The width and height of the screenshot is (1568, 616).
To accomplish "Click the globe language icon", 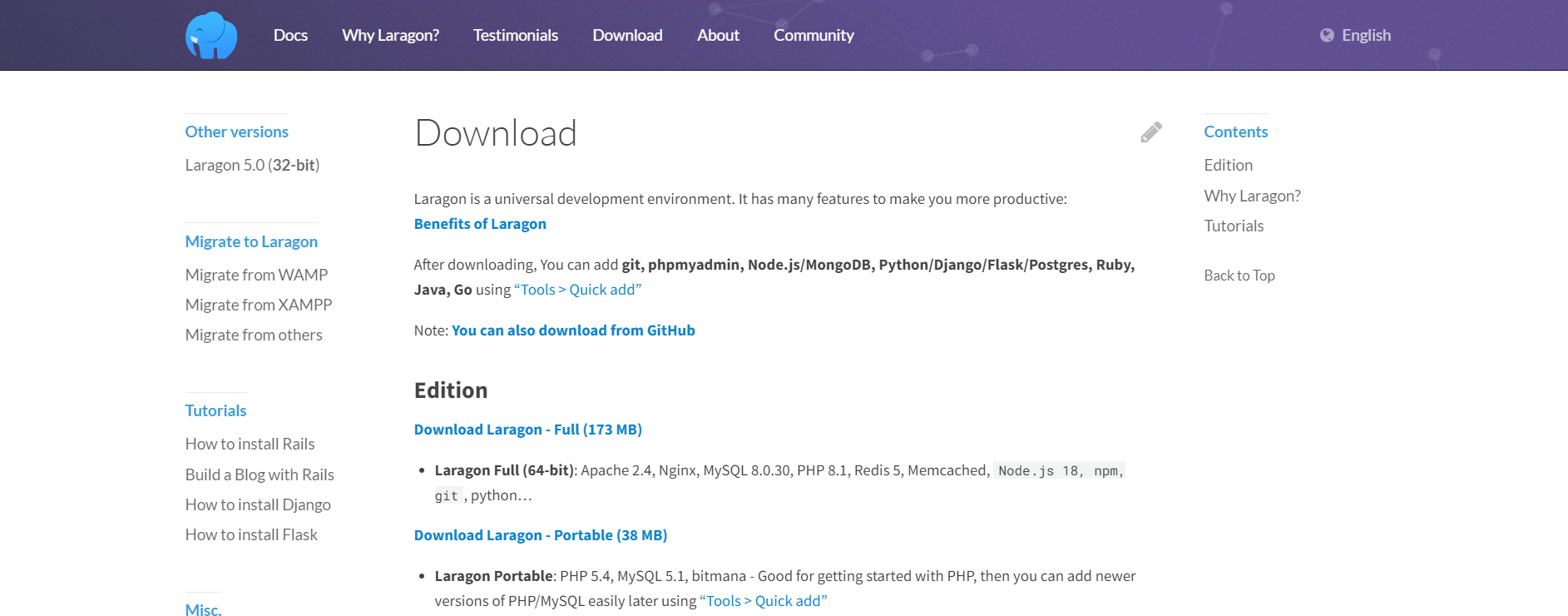I will pyautogui.click(x=1327, y=35).
